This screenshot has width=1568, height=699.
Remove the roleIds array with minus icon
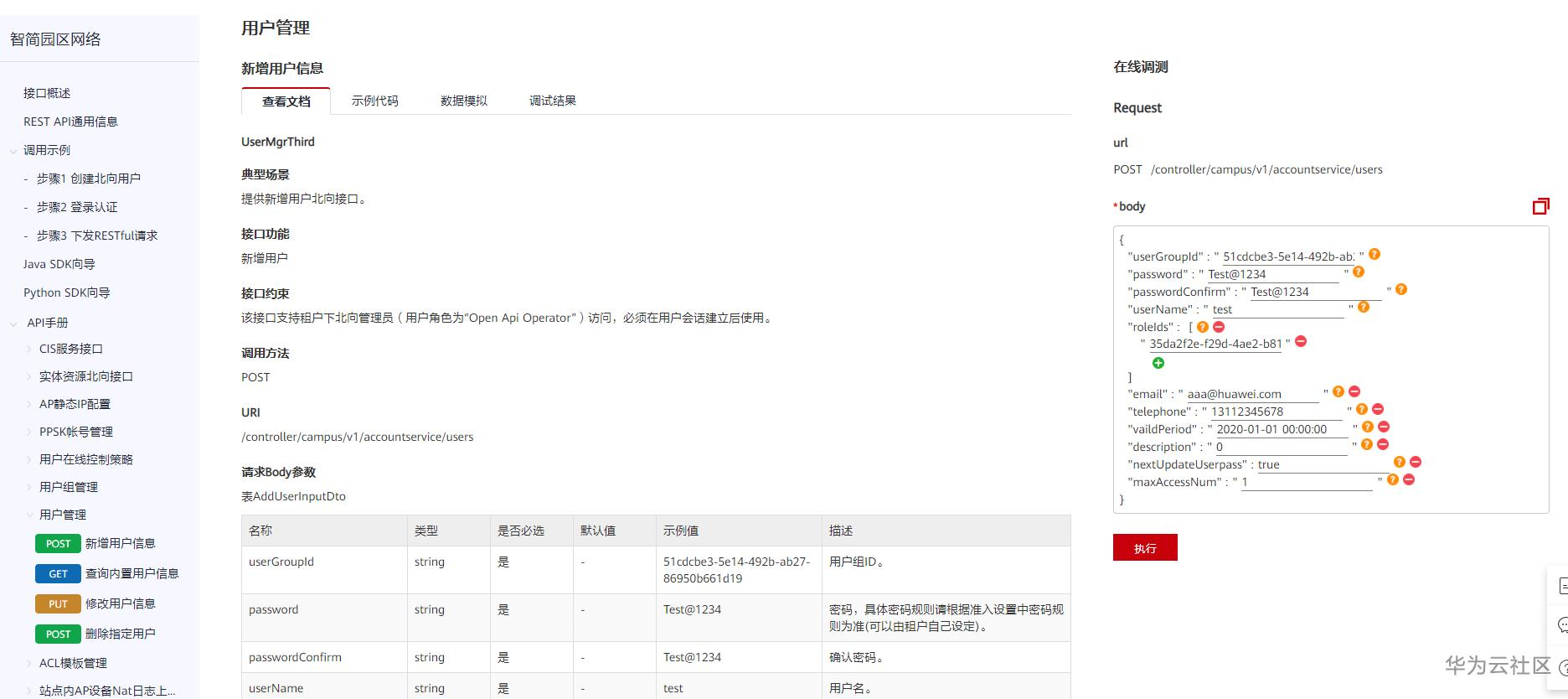[x=1219, y=327]
